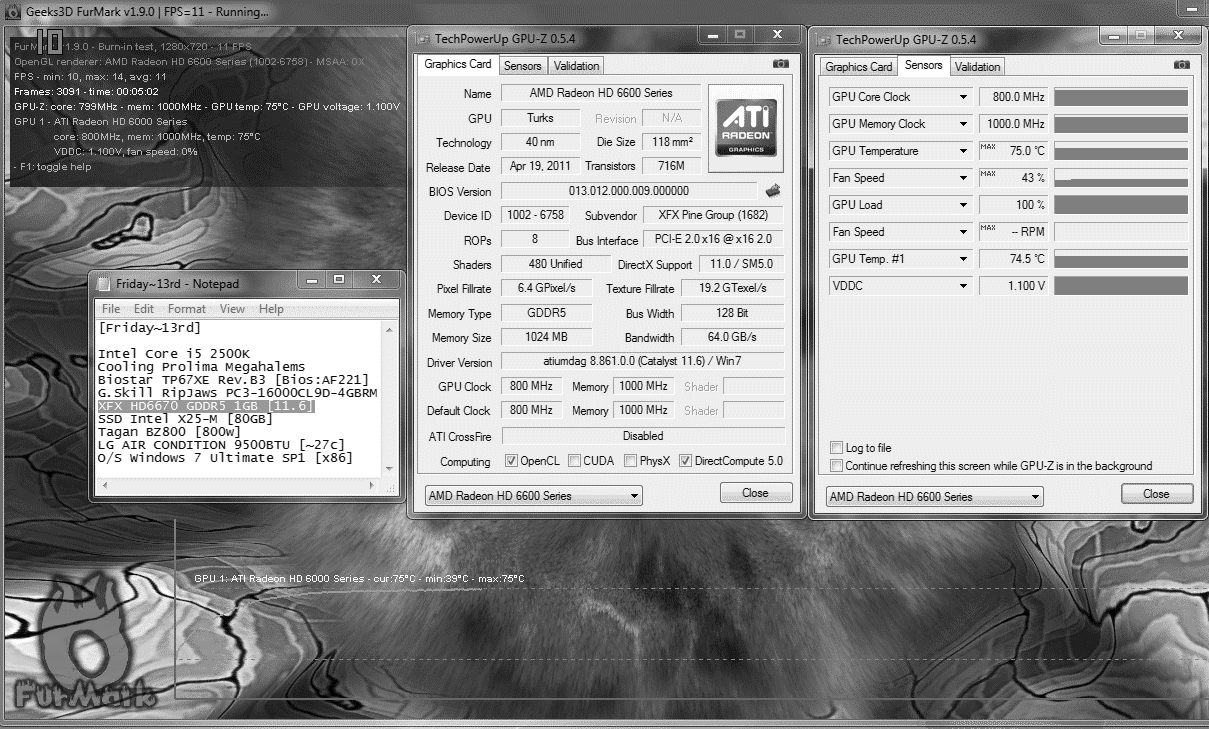Click the 74.5 °C GPU Temp. #1 value
Viewport: 1209px width, 729px height.
click(x=1013, y=259)
